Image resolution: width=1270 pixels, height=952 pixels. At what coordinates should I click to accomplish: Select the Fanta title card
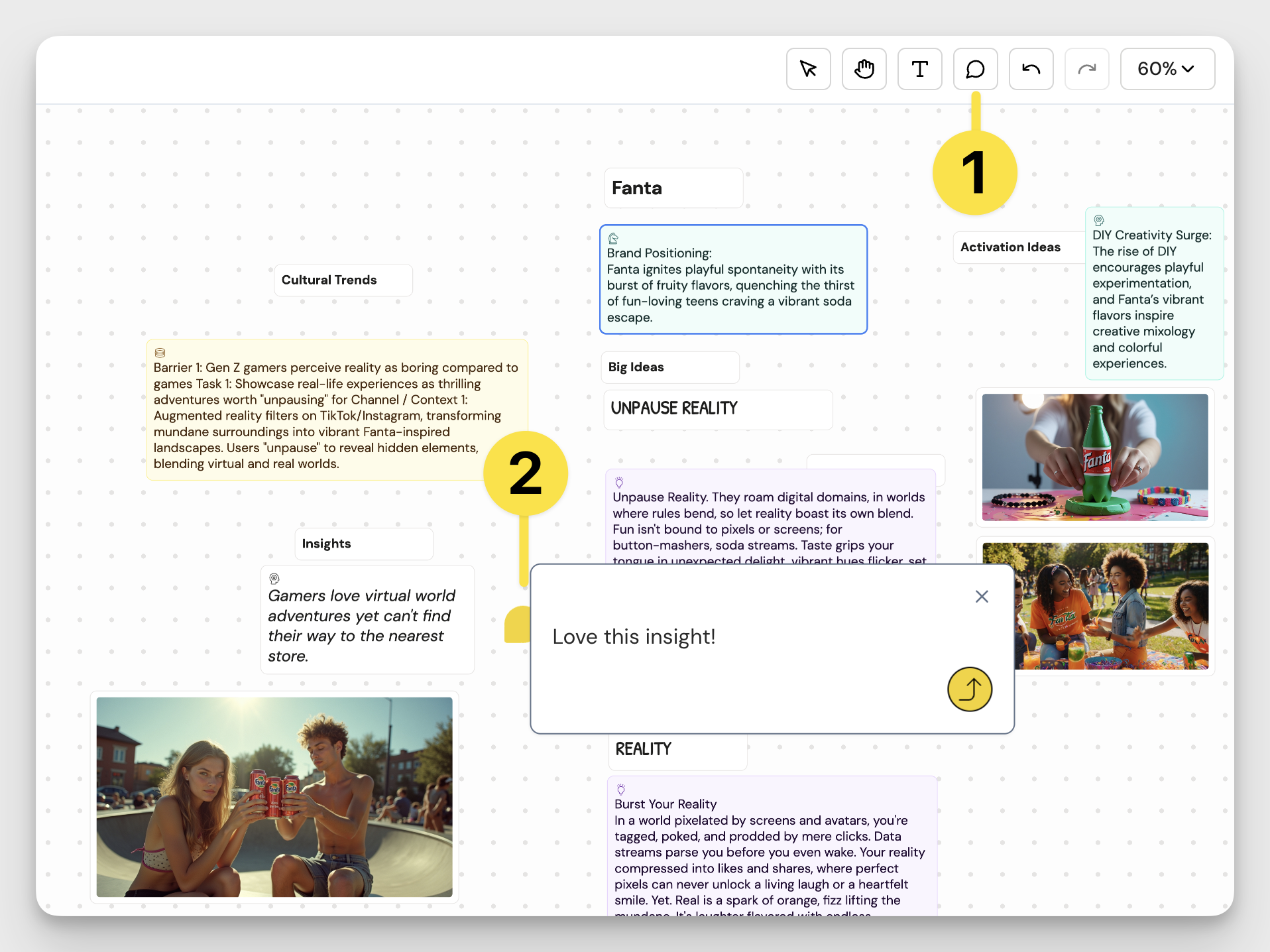pos(673,188)
